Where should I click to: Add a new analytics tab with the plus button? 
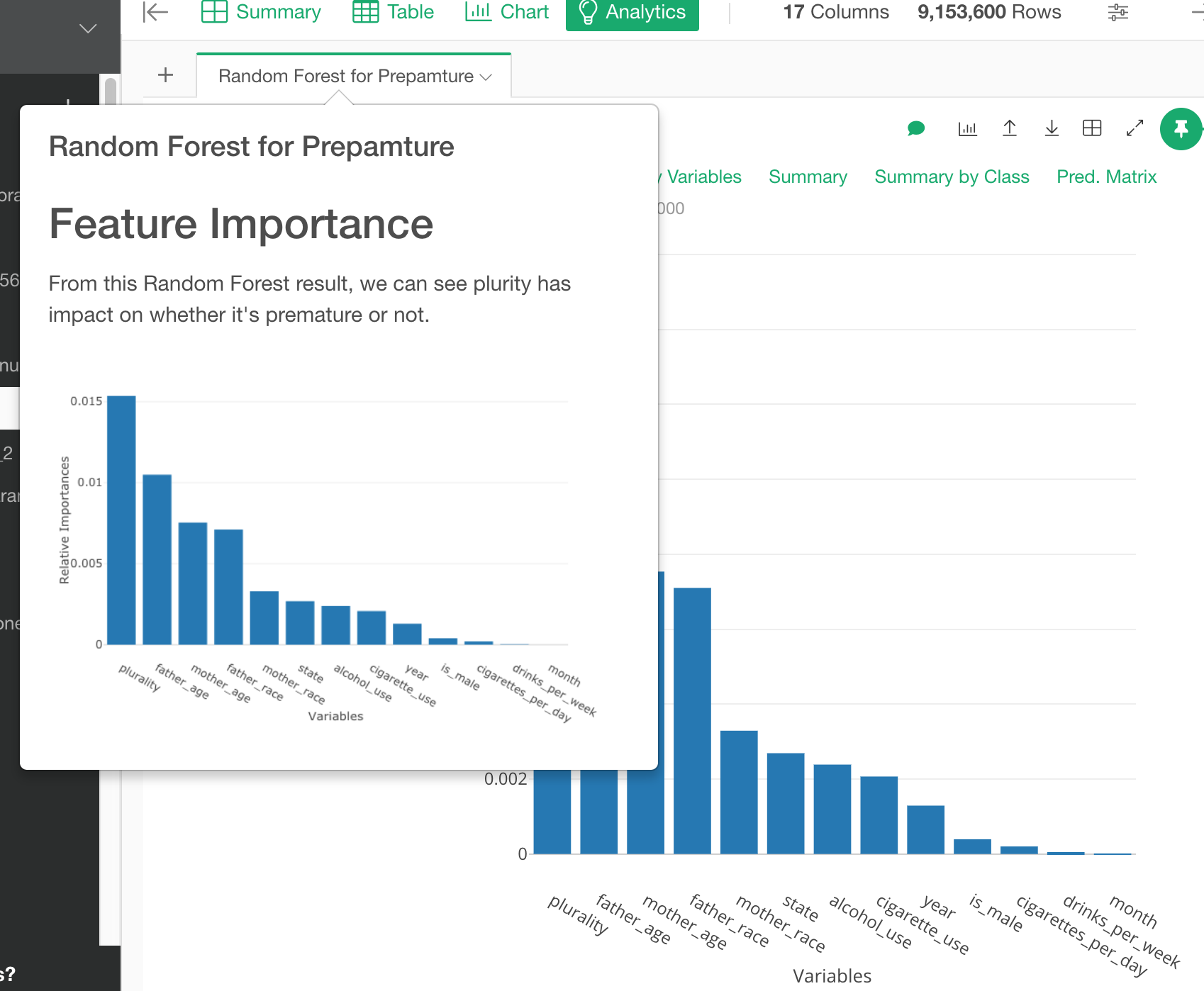166,74
